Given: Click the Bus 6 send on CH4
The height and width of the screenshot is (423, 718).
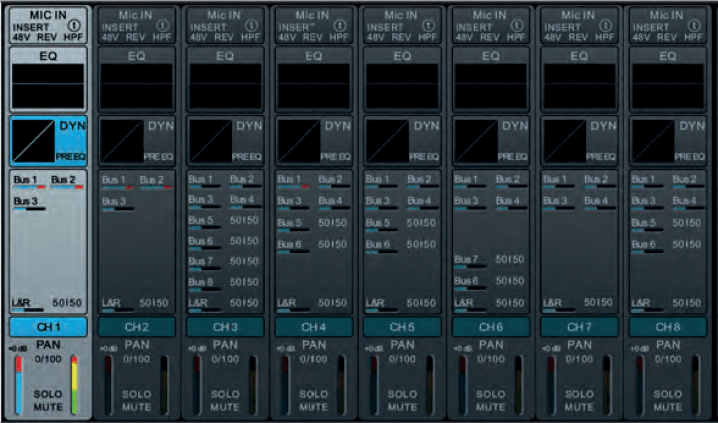Looking at the screenshot, I should (x=294, y=246).
